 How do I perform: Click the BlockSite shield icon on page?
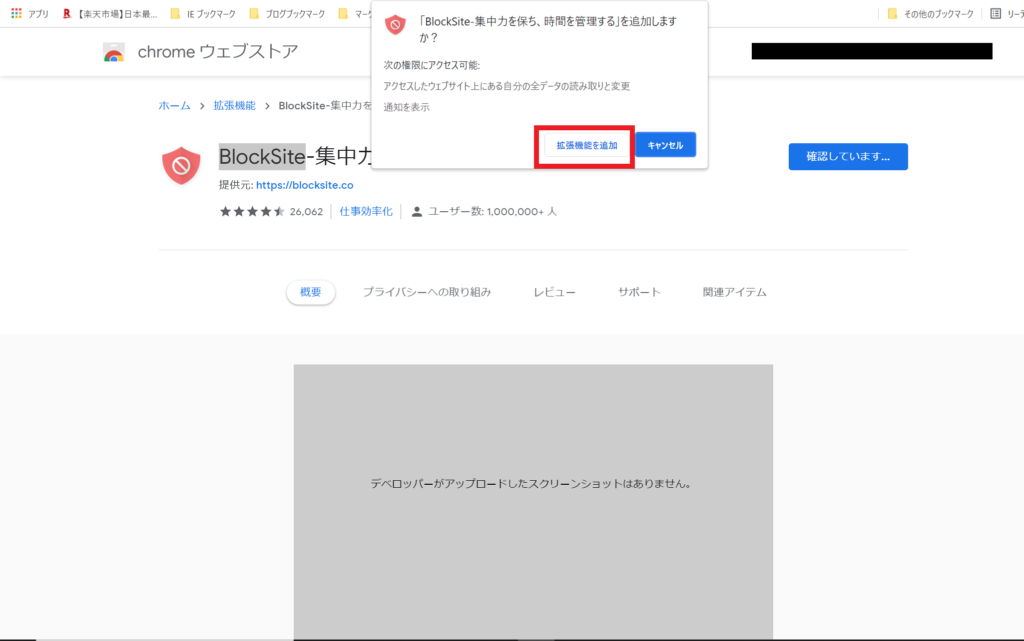[181, 165]
